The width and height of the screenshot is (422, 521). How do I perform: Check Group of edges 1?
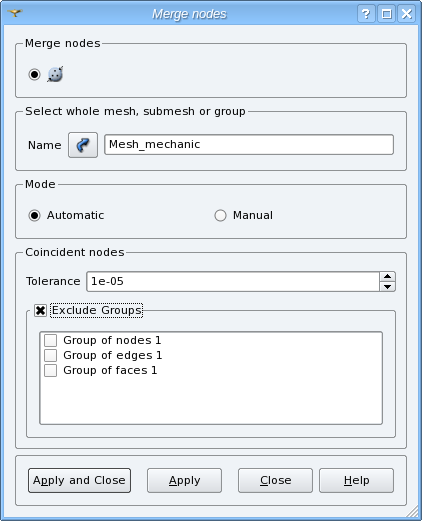coord(50,355)
